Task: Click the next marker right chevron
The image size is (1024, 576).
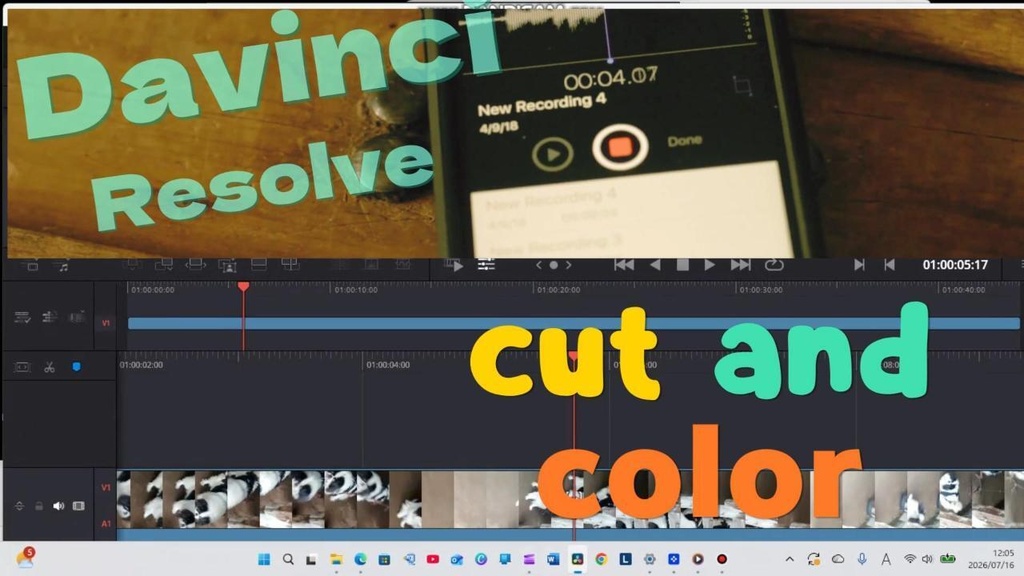Action: click(x=569, y=264)
